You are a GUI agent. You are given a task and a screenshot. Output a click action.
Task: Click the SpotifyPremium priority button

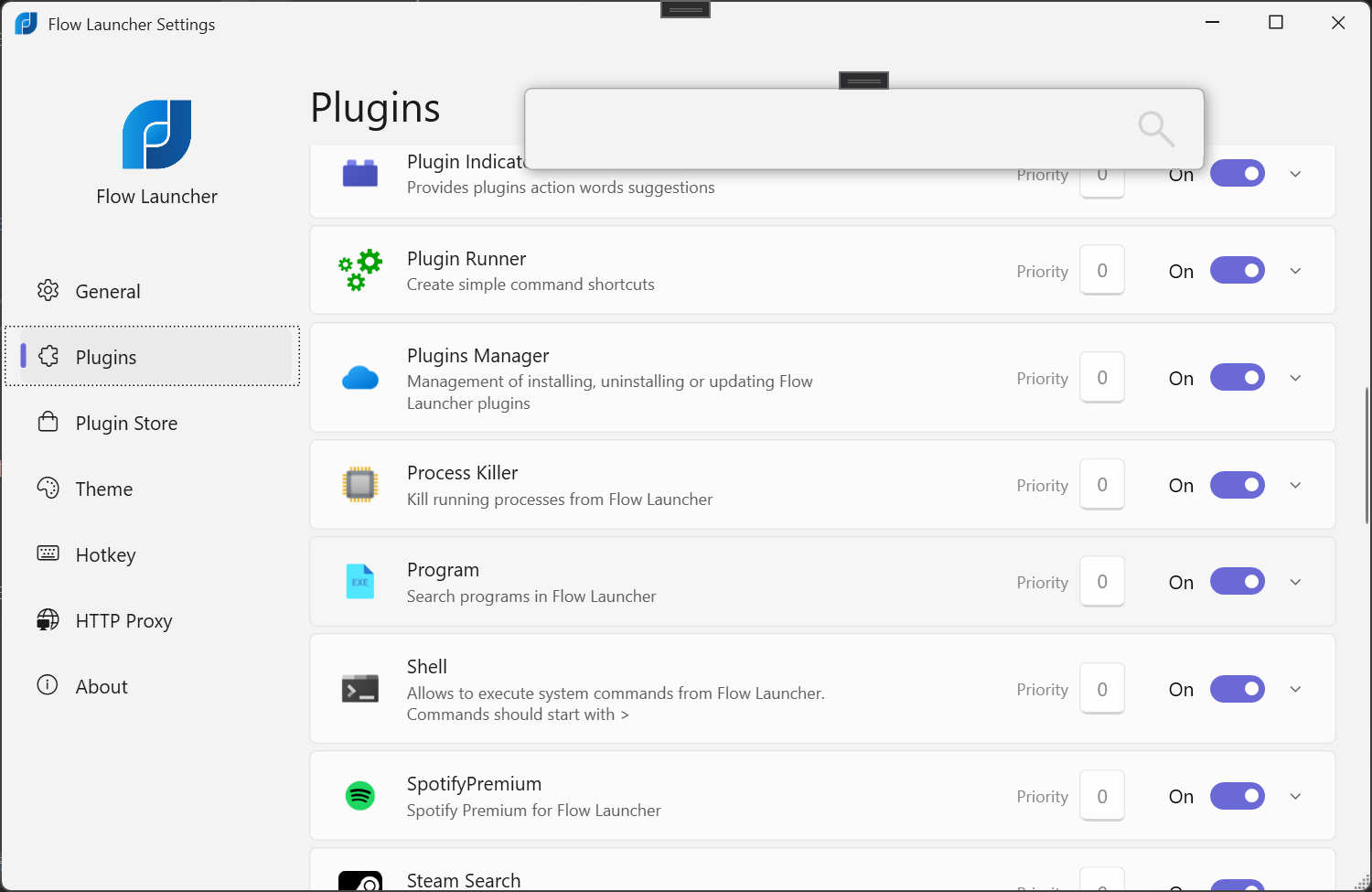[x=1102, y=796]
